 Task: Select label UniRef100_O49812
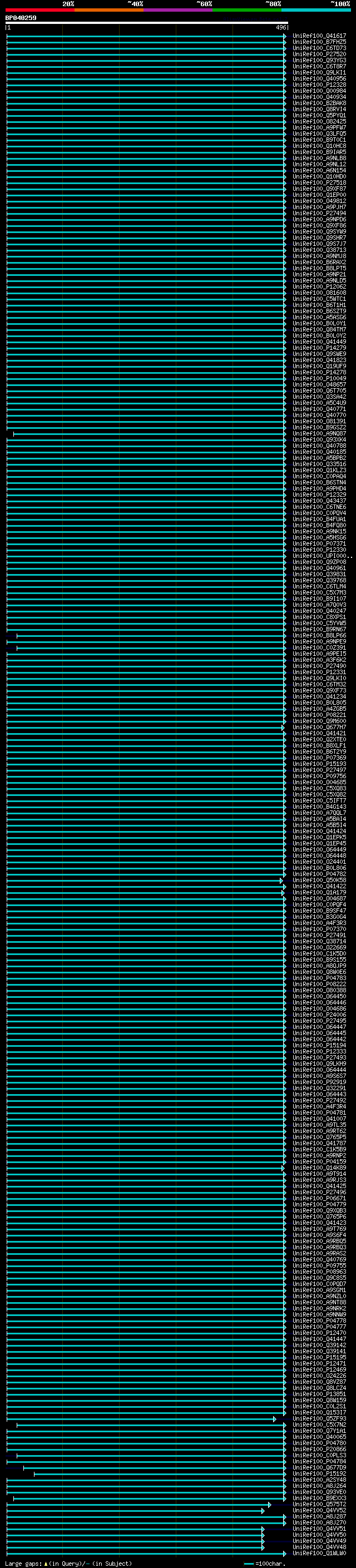click(x=319, y=201)
